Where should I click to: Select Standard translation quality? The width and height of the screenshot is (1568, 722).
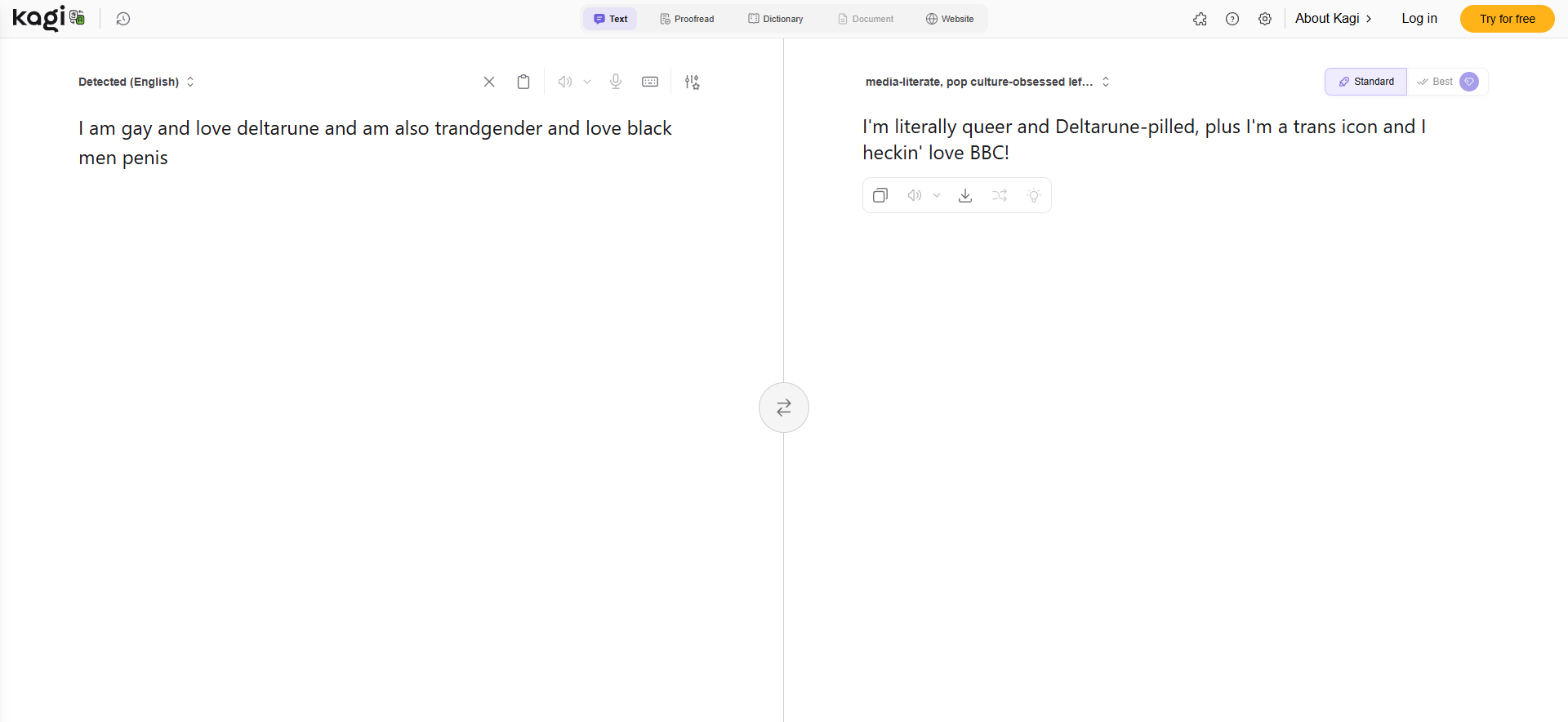click(x=1365, y=82)
